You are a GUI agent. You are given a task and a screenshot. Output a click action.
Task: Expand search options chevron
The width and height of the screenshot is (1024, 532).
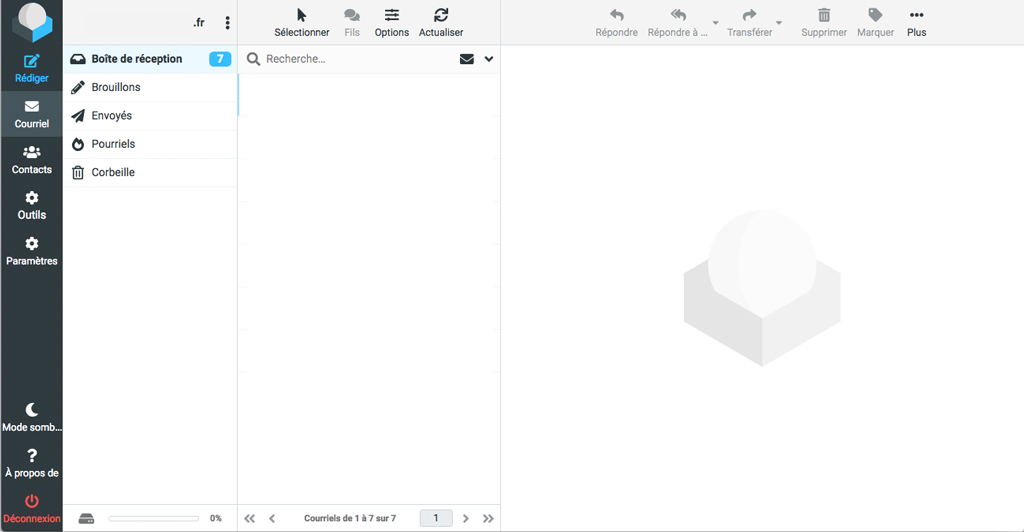[x=488, y=59]
